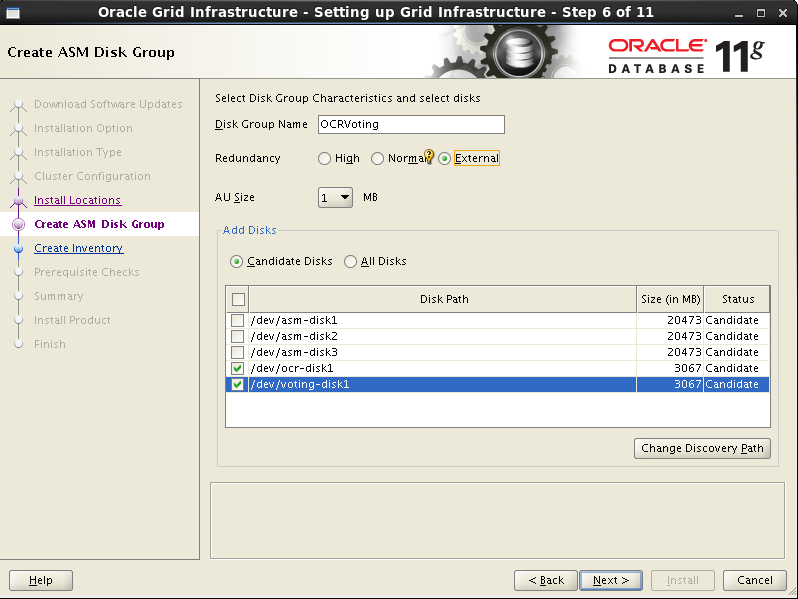Choose Candidate Disks radio button
798x599 pixels.
point(236,262)
